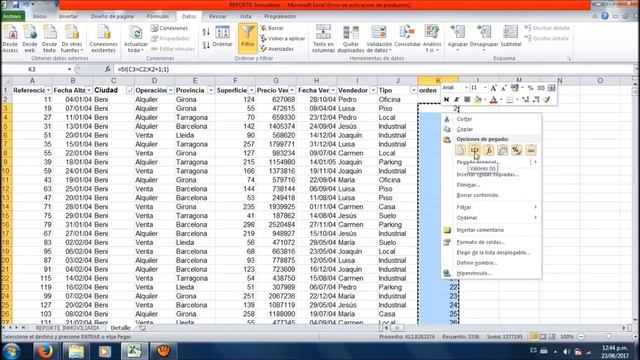Open the Ordenar sort dialog
Image resolution: width=640 pixels, height=360 pixels.
click(x=222, y=37)
